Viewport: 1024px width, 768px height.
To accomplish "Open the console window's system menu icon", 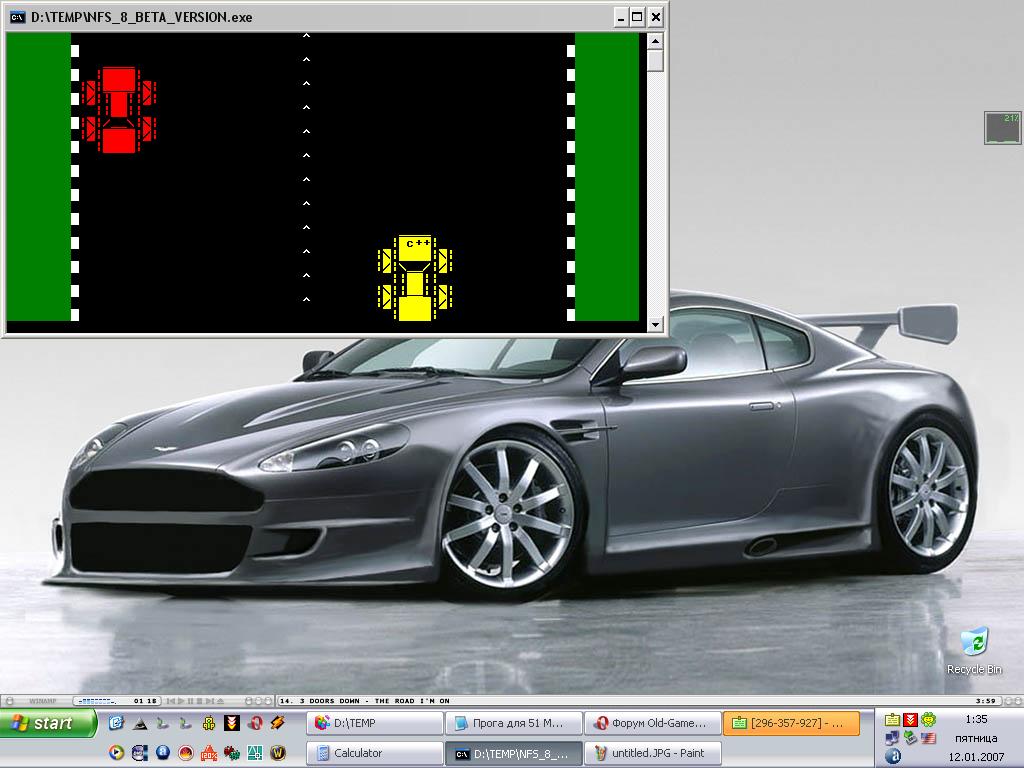I will pos(17,17).
